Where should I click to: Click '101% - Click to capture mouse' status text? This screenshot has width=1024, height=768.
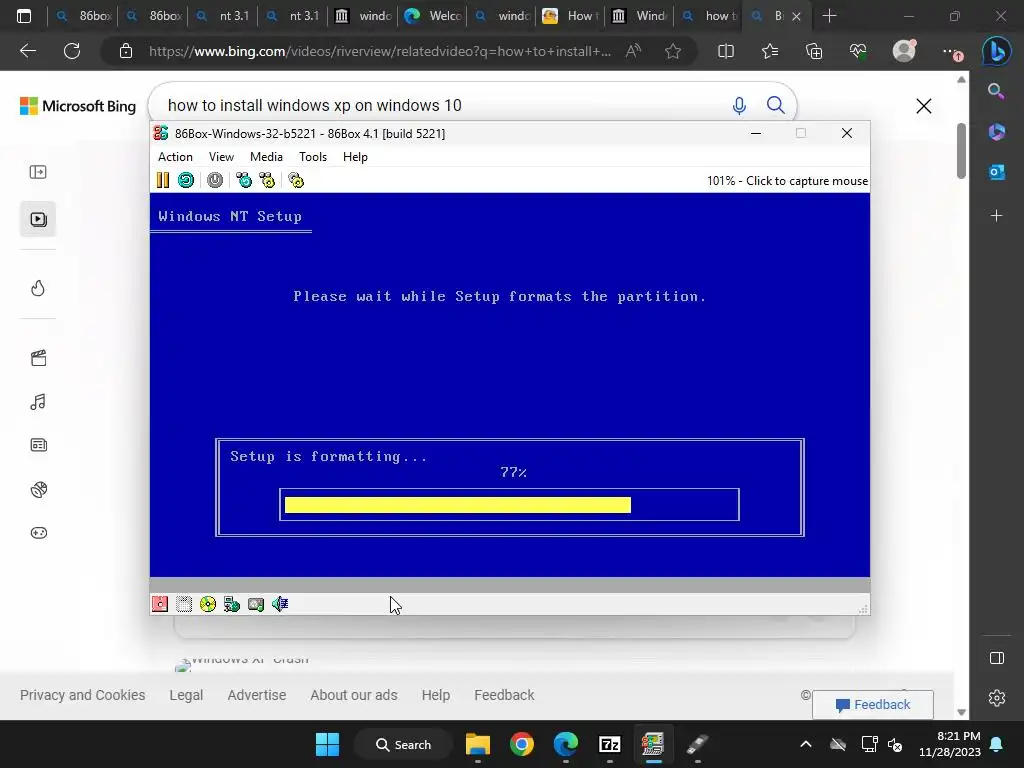(787, 181)
